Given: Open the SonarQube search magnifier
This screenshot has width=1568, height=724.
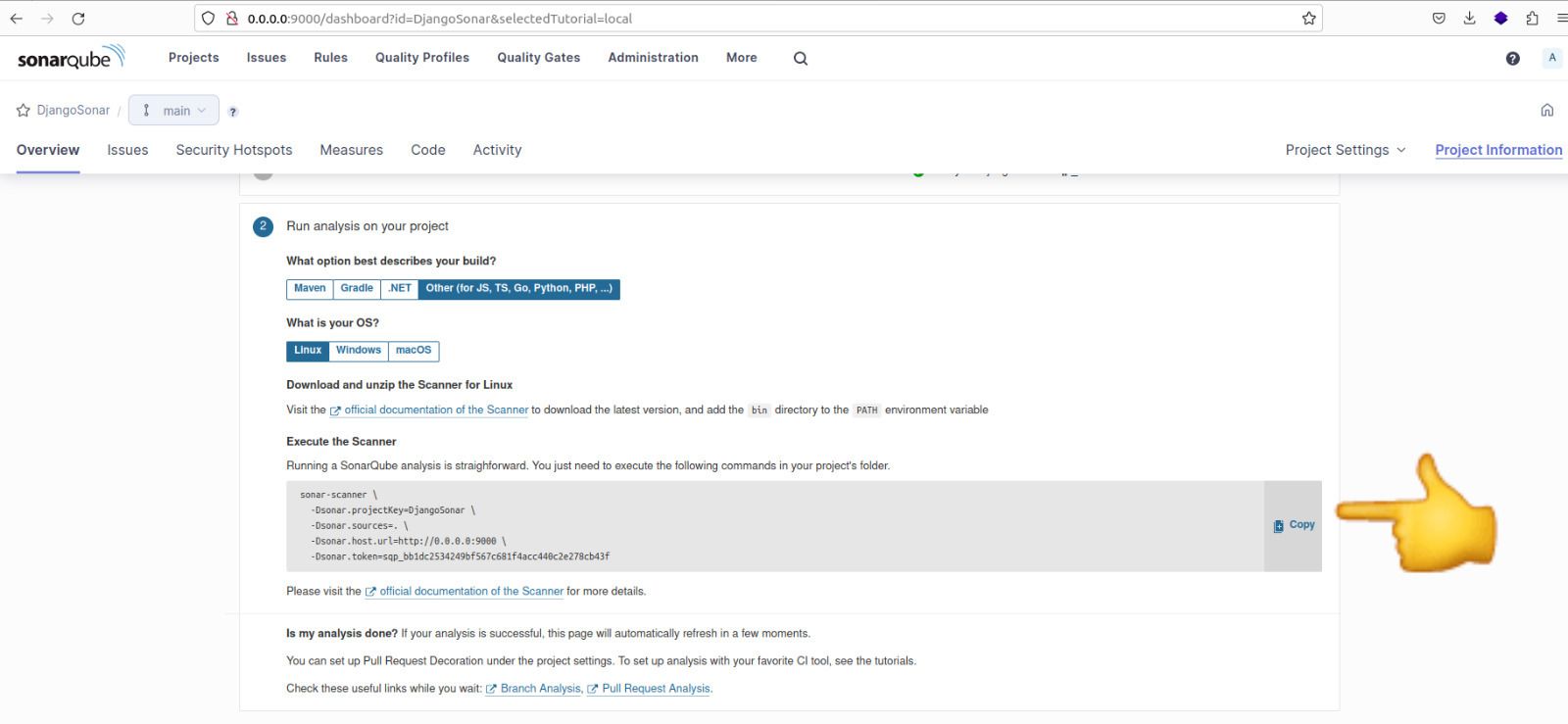Looking at the screenshot, I should click(801, 58).
